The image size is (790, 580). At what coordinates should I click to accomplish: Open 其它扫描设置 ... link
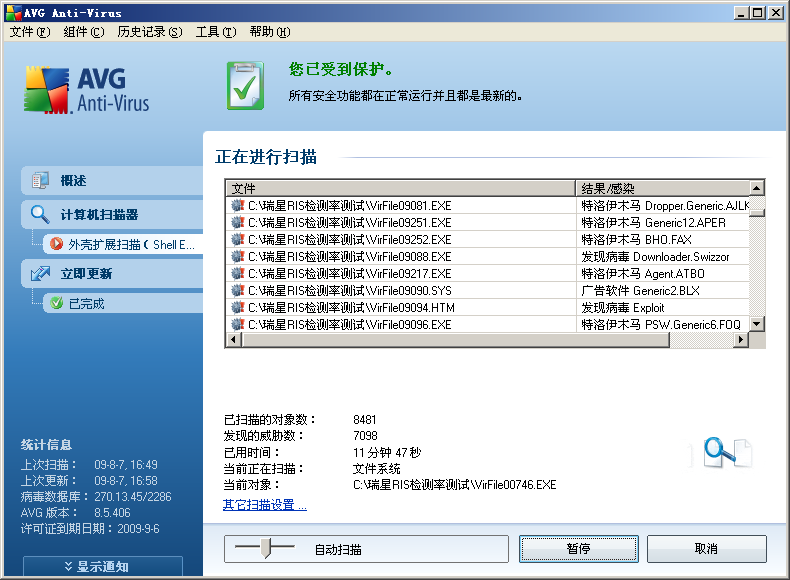coord(265,504)
